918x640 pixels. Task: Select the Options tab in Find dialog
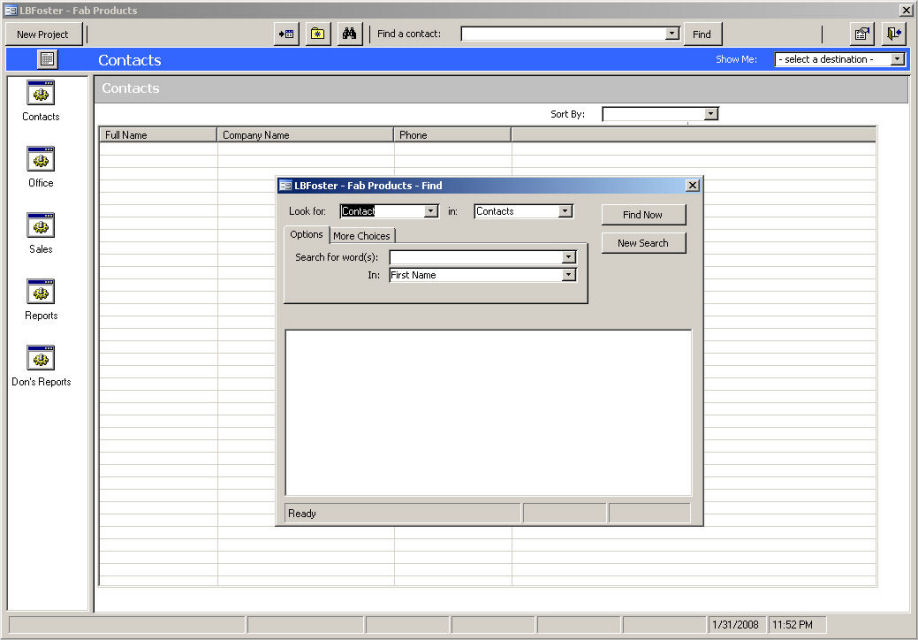click(306, 235)
